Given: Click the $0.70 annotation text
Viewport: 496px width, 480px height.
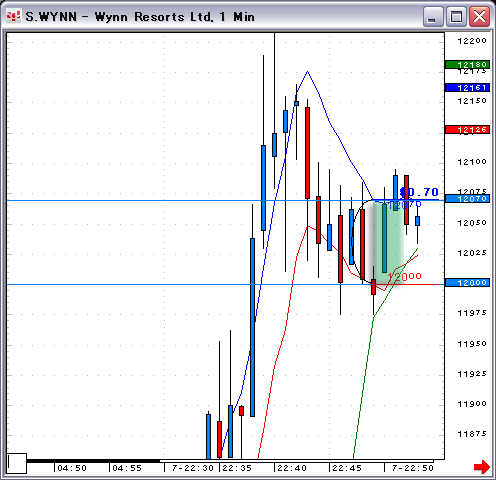Looking at the screenshot, I should [419, 192].
